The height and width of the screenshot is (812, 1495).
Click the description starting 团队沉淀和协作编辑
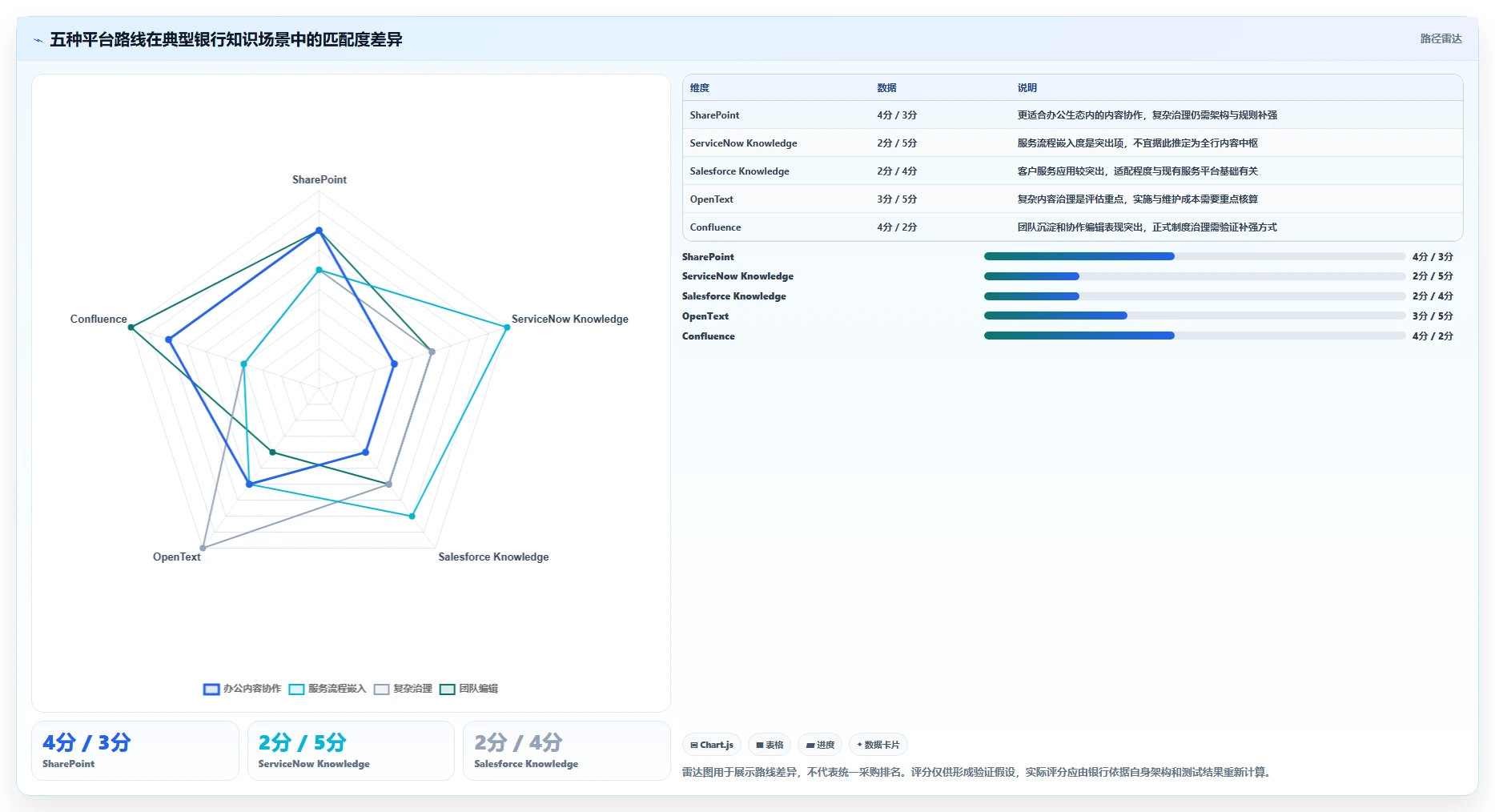tap(1147, 227)
